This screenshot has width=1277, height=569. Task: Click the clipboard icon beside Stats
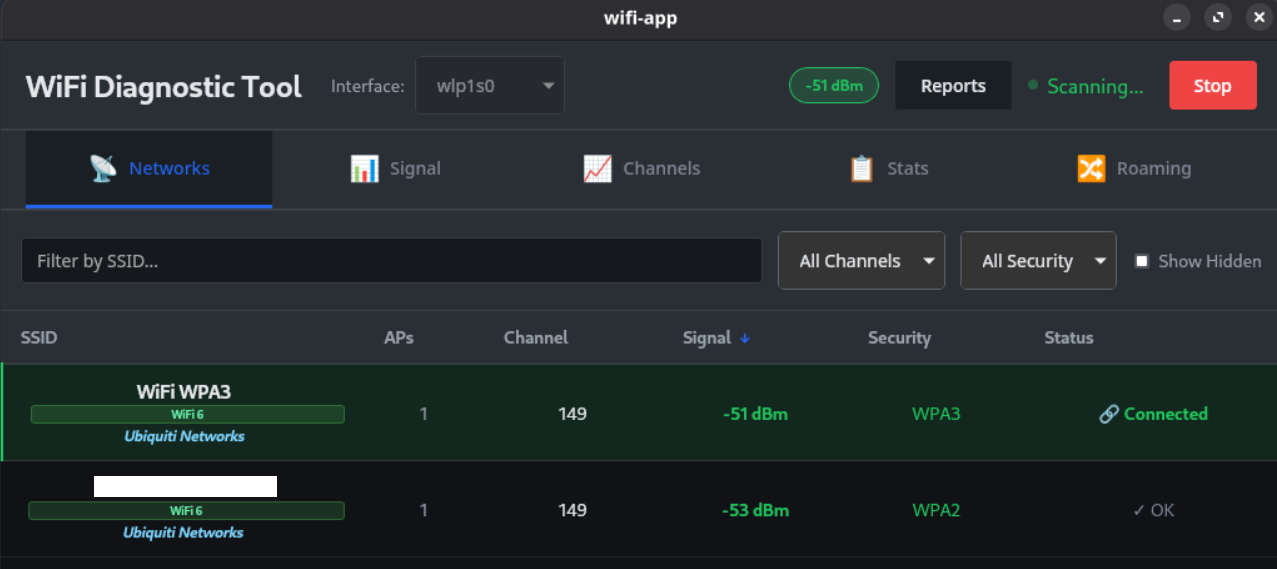861,168
